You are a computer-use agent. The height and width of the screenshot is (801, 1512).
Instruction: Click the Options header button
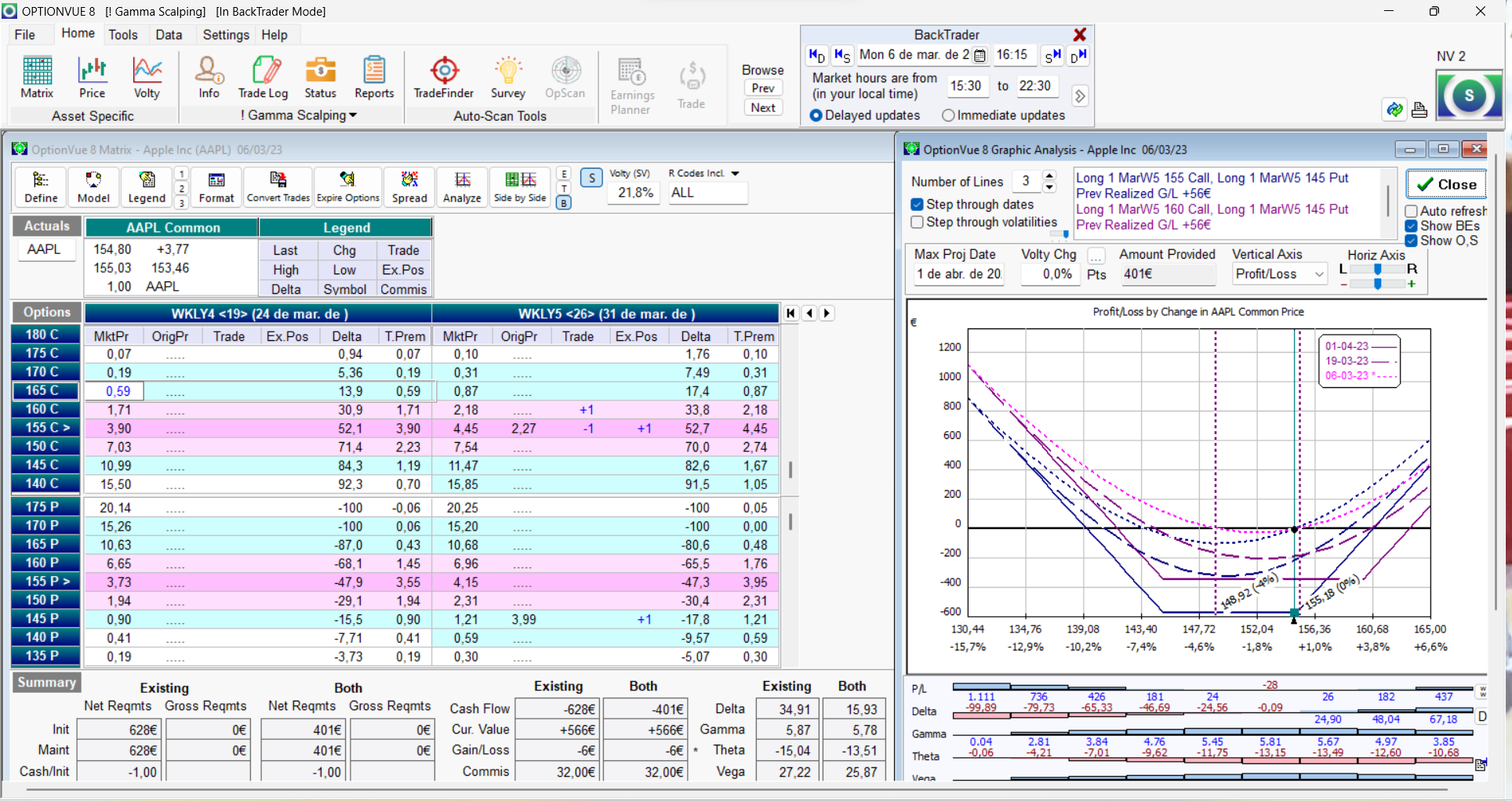pyautogui.click(x=47, y=312)
